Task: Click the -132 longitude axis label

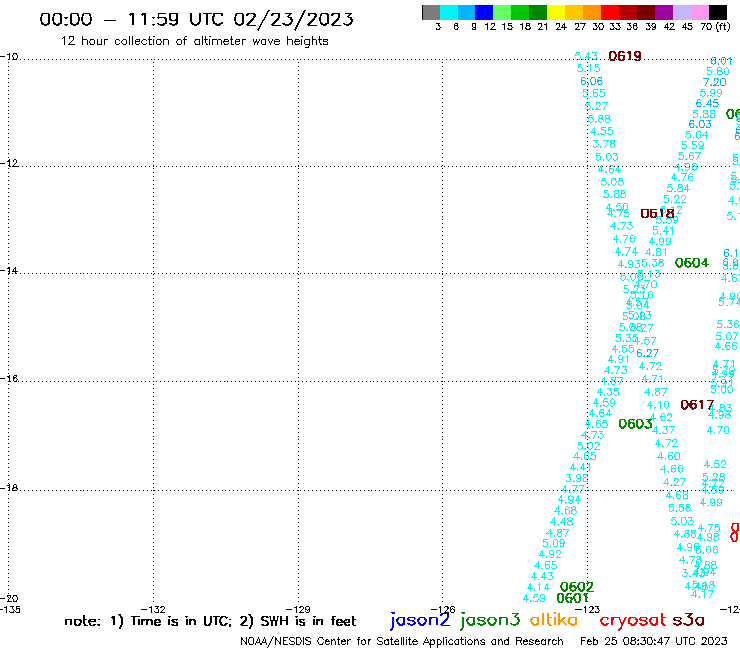Action: pos(153,609)
